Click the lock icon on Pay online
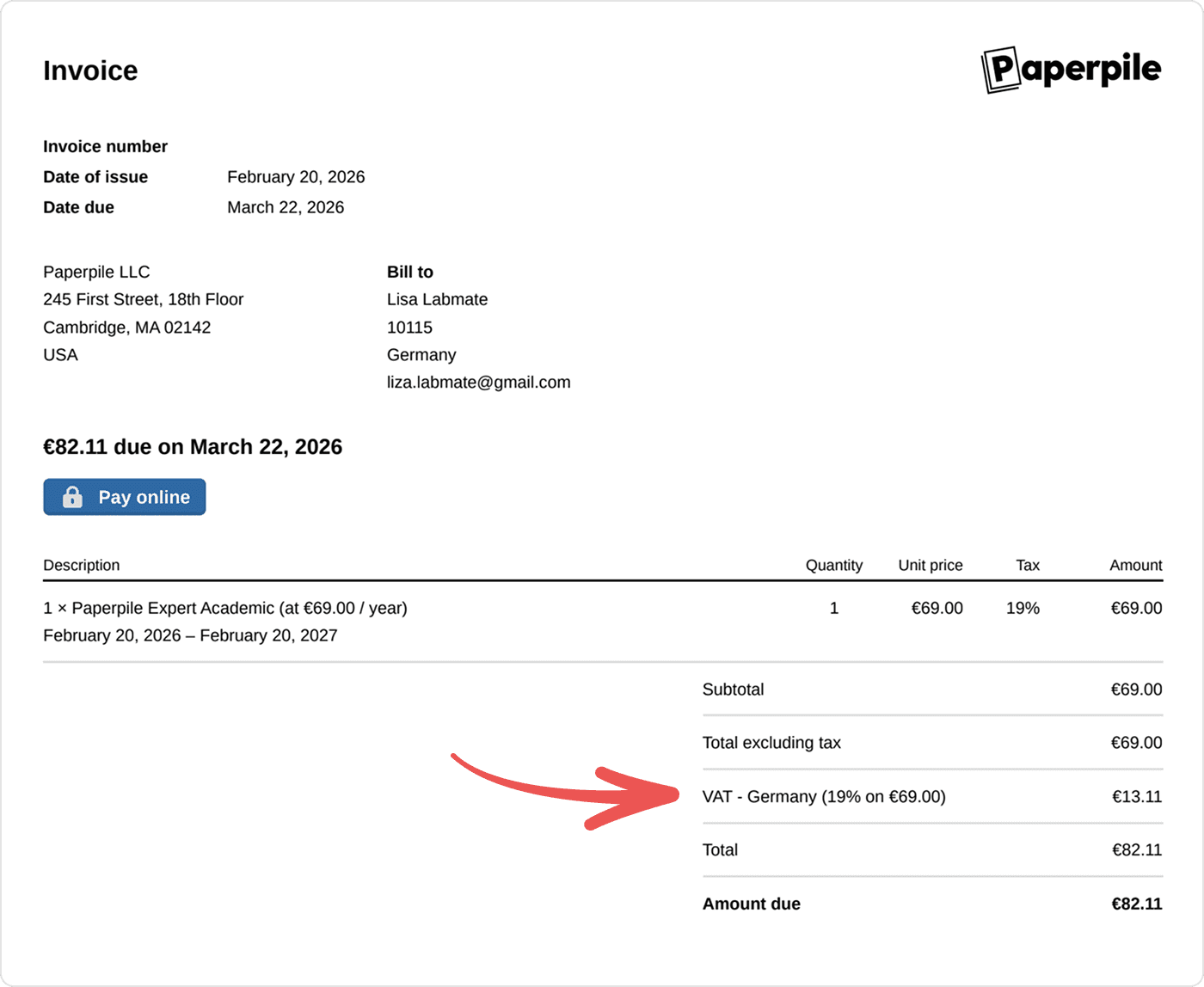 coord(73,497)
